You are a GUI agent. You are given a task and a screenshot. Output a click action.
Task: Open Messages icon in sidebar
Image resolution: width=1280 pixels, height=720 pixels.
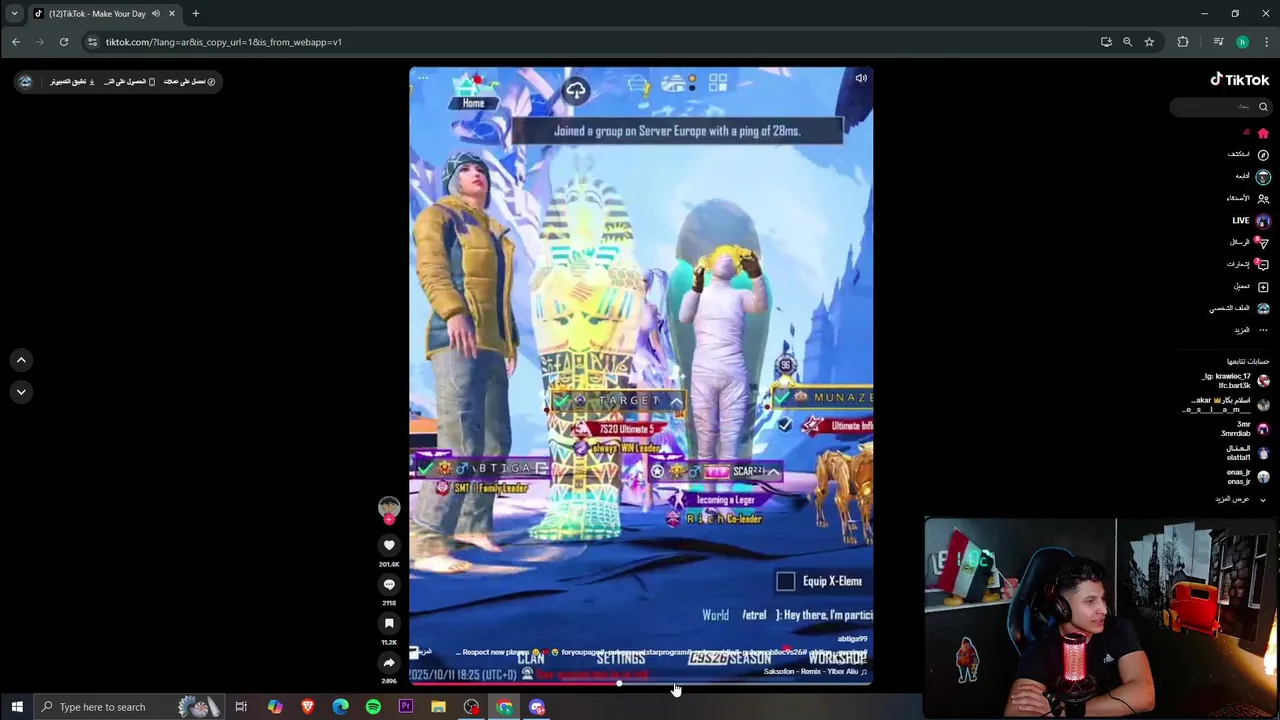[1263, 243]
